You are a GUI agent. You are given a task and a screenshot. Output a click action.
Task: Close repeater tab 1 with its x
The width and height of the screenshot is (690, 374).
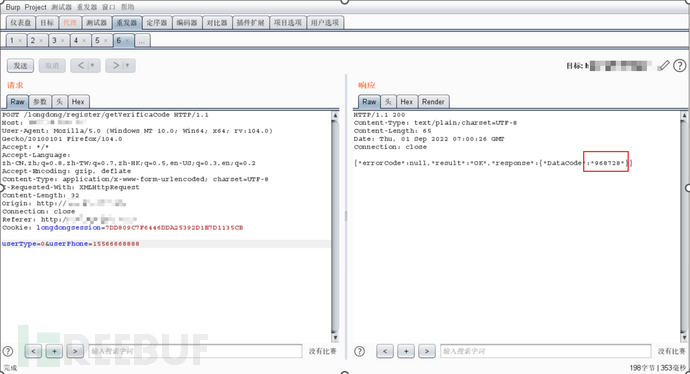click(20, 40)
